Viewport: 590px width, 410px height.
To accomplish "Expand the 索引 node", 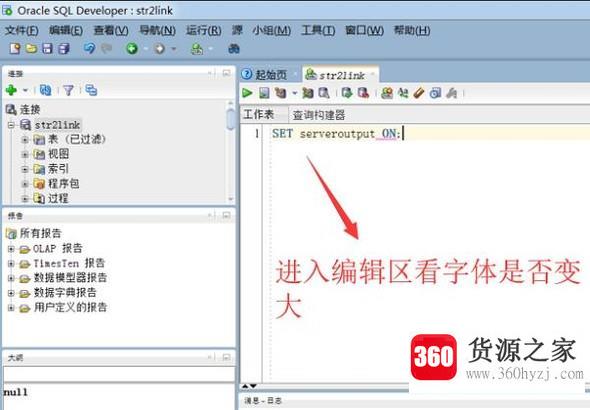I will click(25, 169).
